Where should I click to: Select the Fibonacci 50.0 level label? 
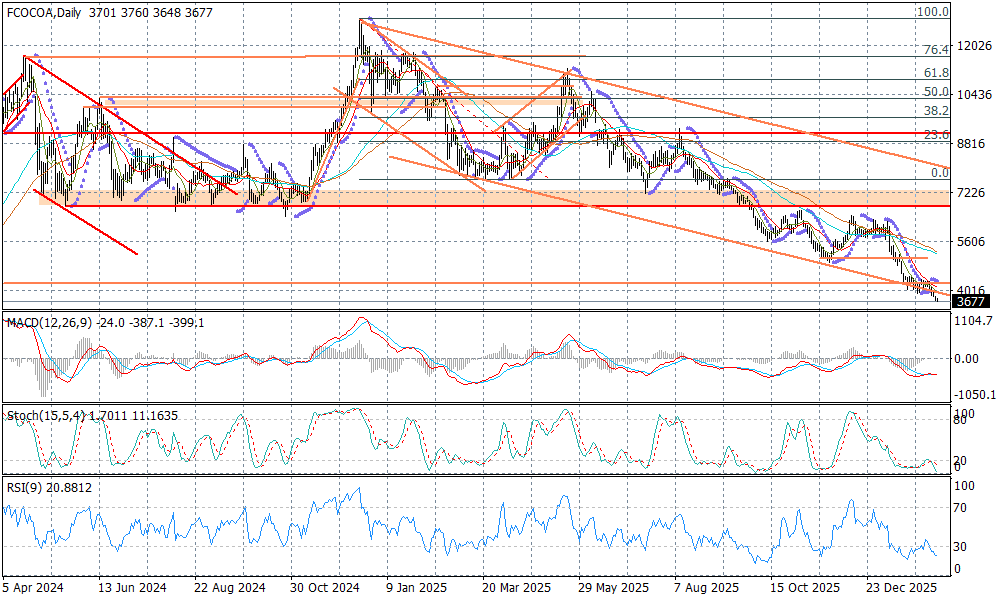[x=934, y=92]
